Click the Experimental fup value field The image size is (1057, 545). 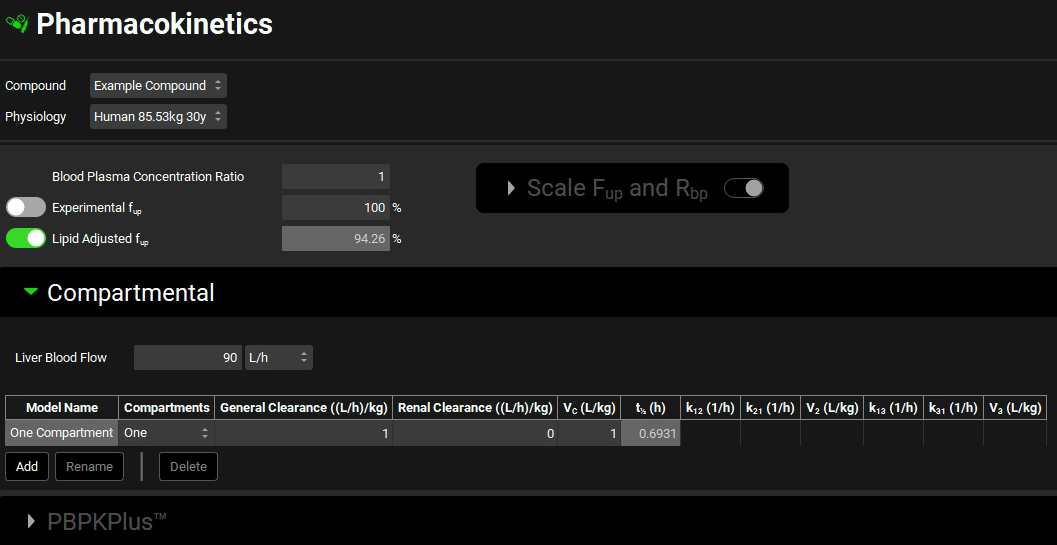click(335, 208)
